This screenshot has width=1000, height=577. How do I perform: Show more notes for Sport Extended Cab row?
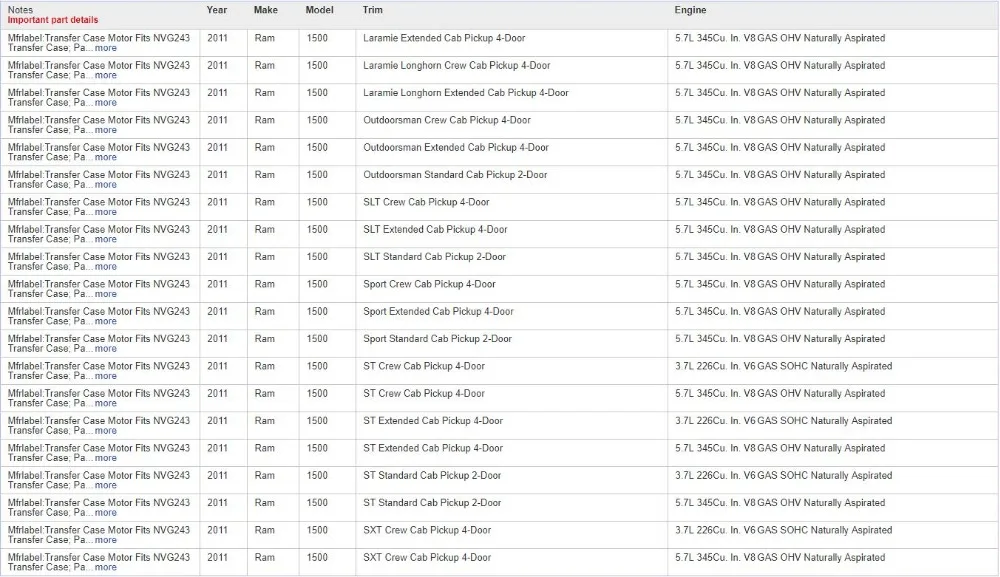tap(106, 321)
